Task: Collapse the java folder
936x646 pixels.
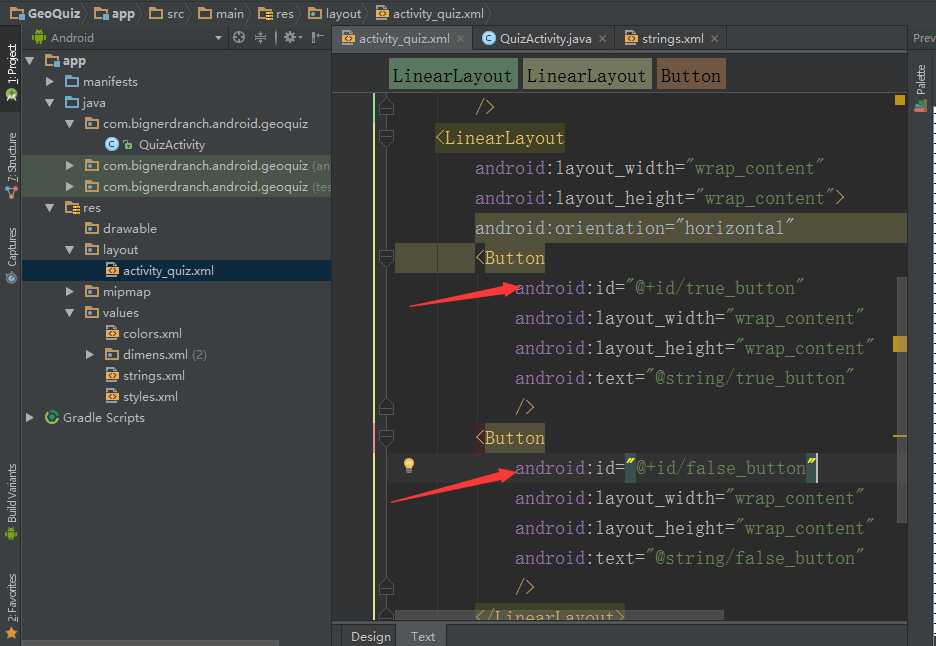Action: tap(50, 103)
